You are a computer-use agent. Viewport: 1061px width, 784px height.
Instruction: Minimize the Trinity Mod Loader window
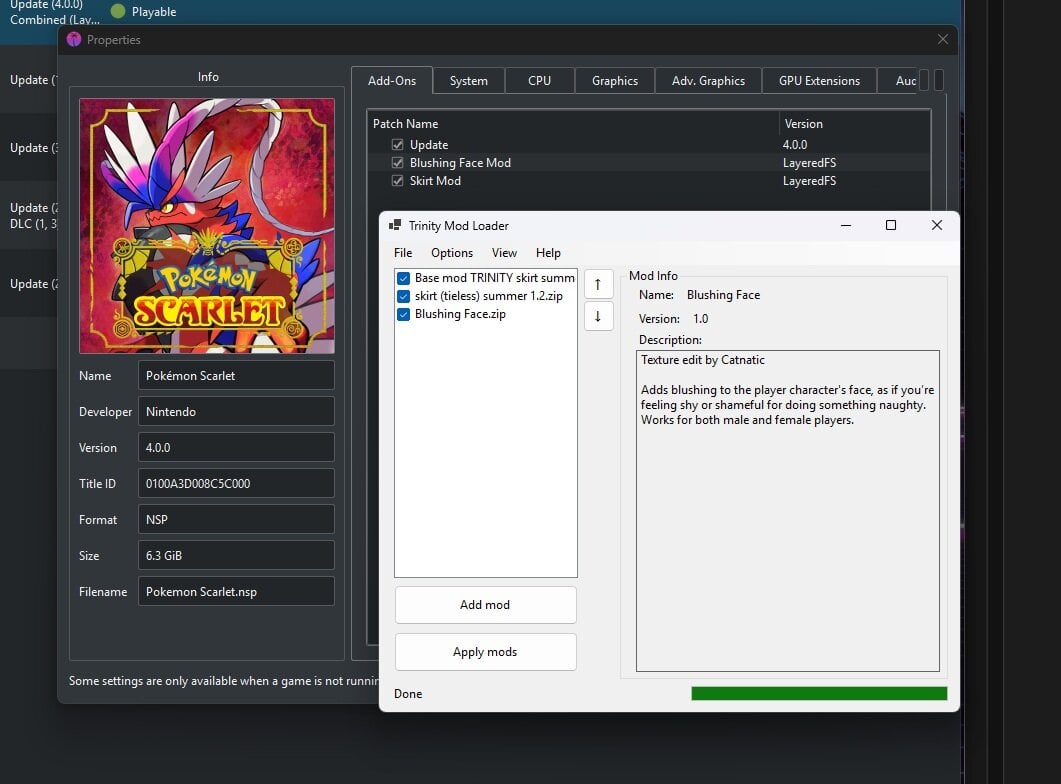pos(846,225)
